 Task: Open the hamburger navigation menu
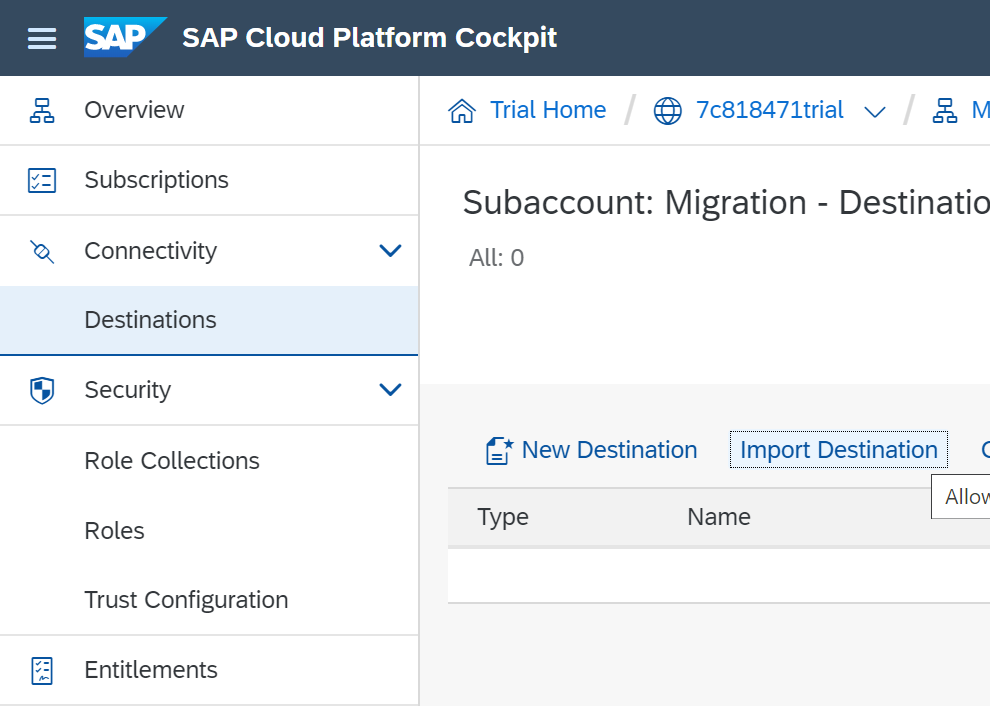[42, 39]
